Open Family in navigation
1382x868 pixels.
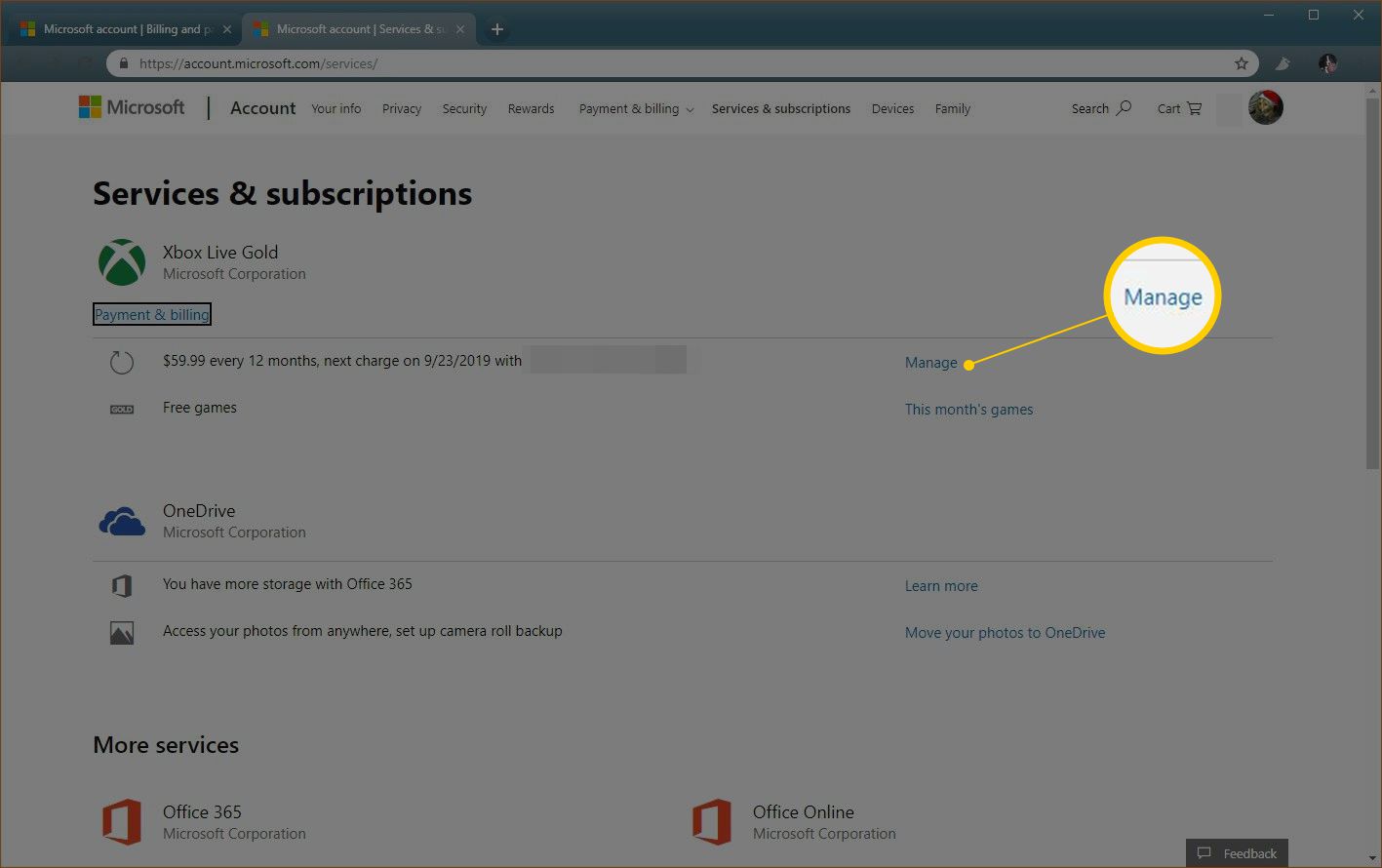(953, 109)
